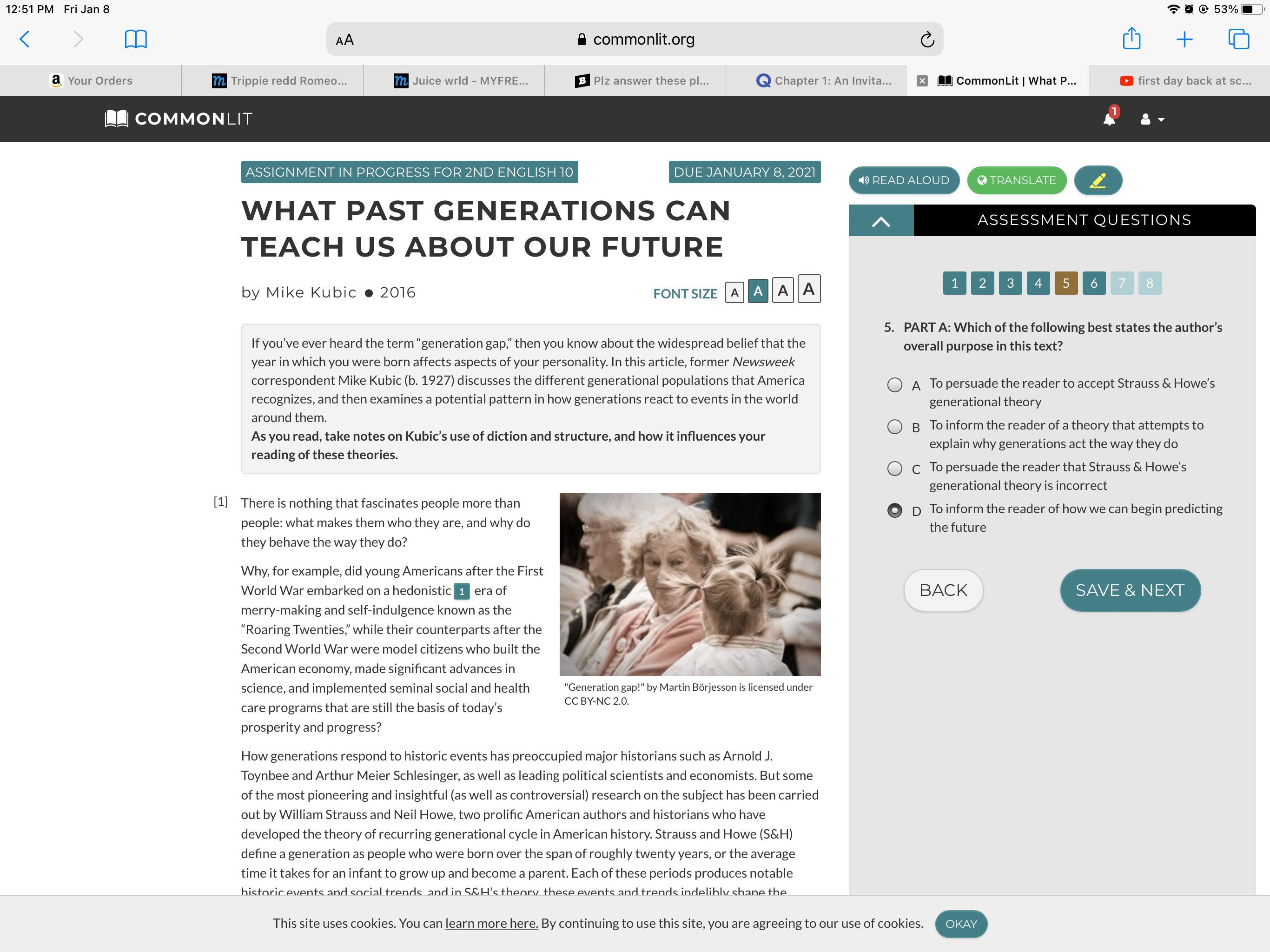
Task: Choose answer B about informing of a theory
Action: 894,427
